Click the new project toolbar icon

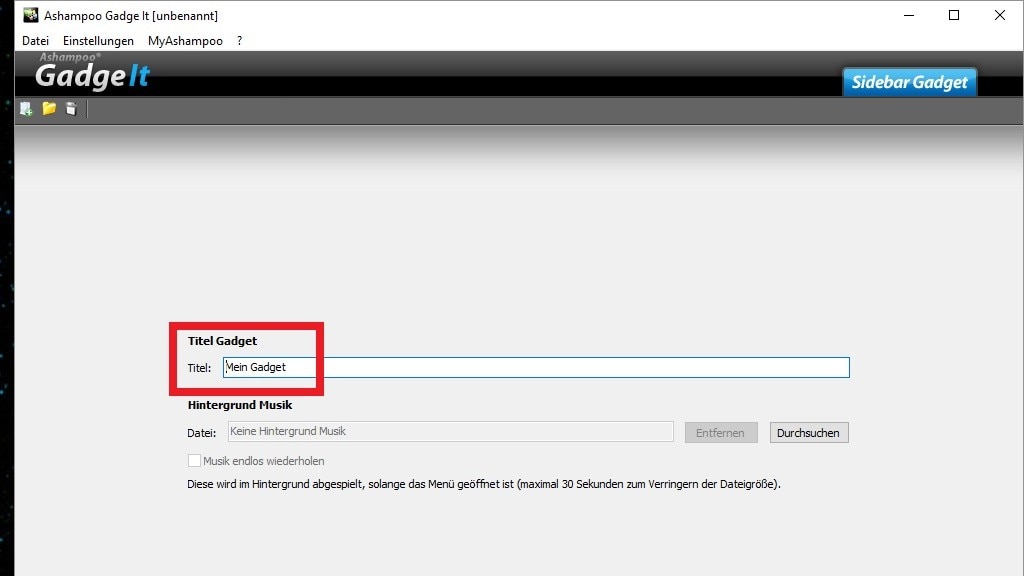pos(26,109)
